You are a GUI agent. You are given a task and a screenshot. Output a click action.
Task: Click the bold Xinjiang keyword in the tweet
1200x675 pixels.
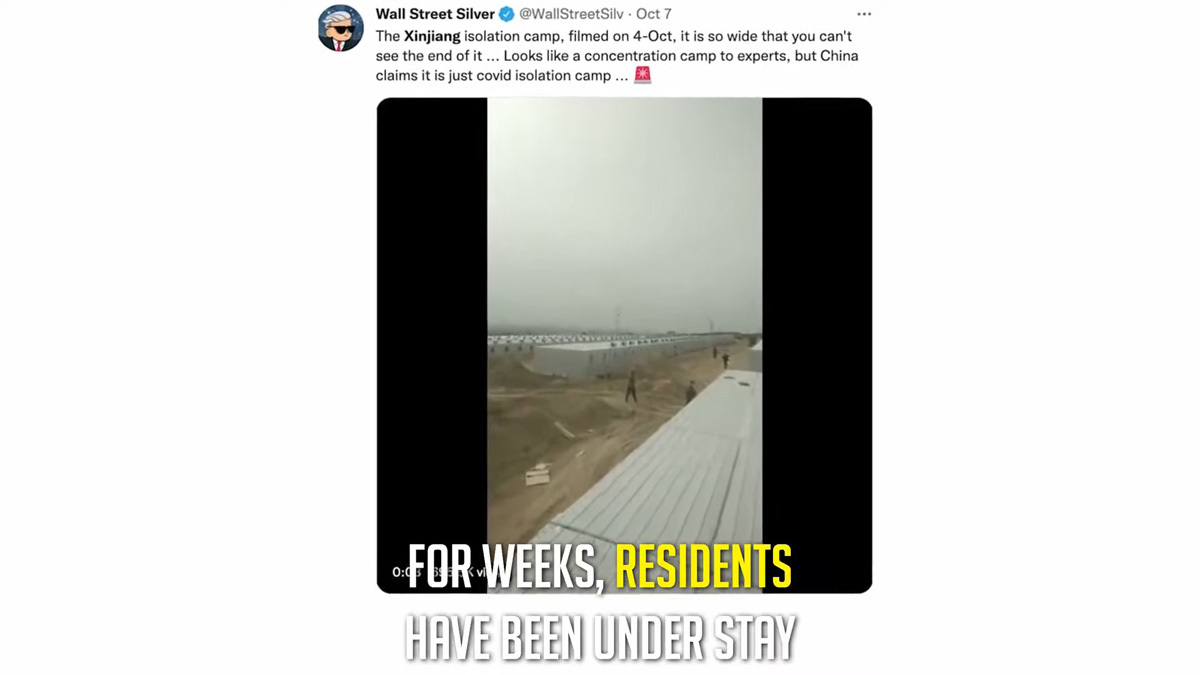click(x=432, y=36)
